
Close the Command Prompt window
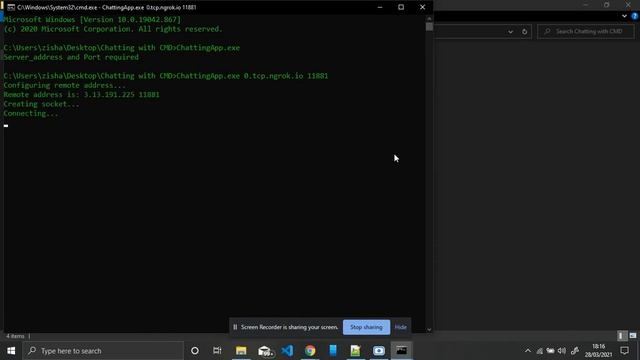click(422, 7)
